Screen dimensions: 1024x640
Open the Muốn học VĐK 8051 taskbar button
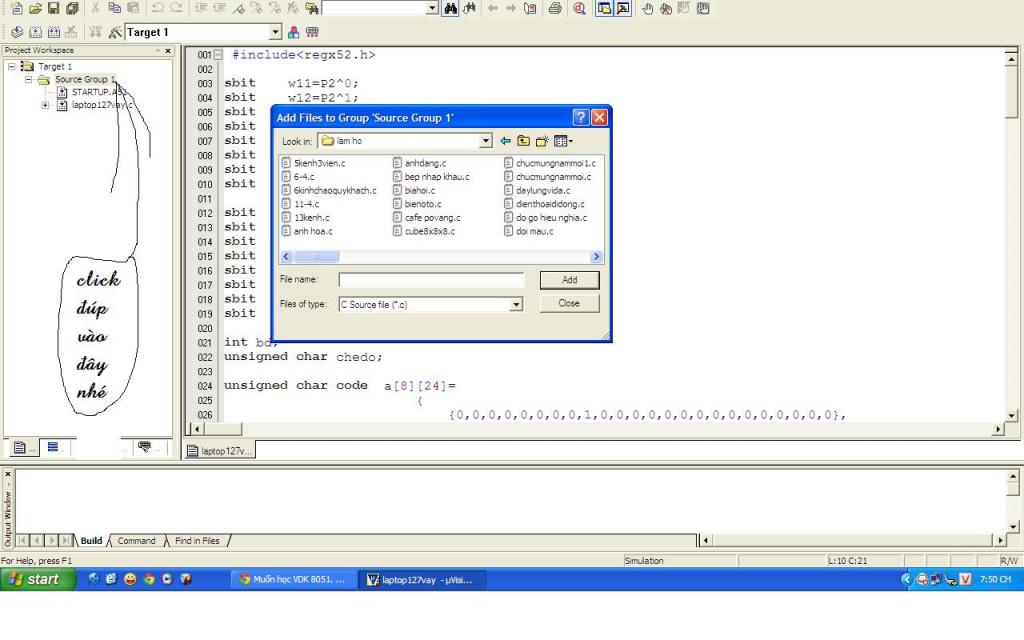click(x=293, y=579)
